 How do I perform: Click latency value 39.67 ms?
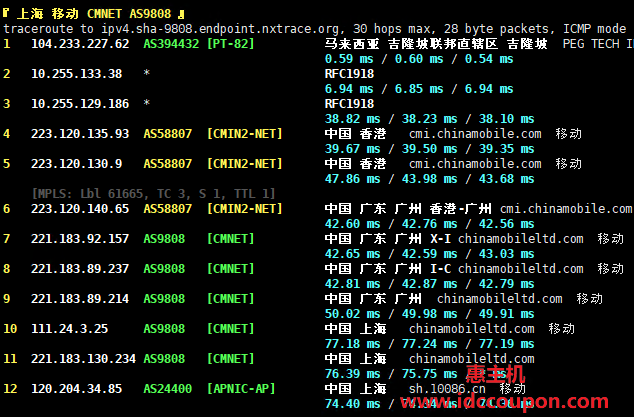(353, 148)
